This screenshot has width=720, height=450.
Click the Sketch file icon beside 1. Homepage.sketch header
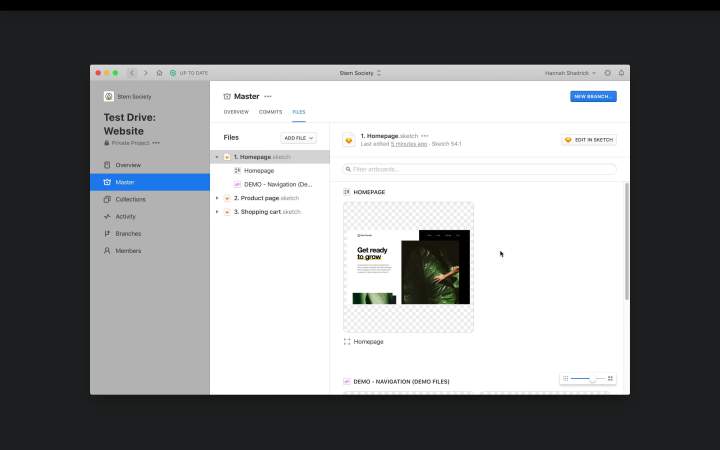tap(349, 140)
